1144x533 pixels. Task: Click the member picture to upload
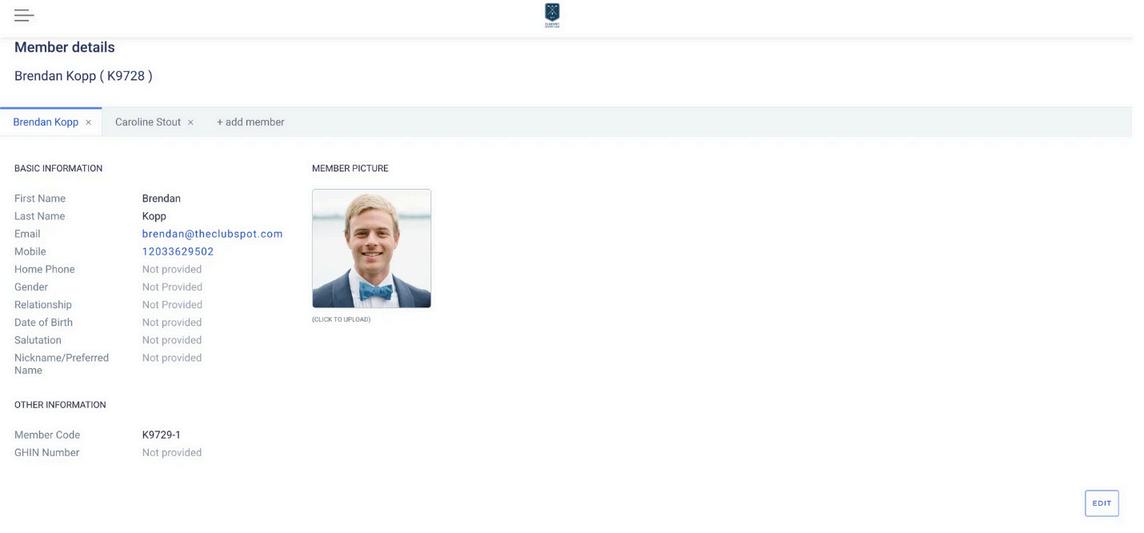(371, 248)
